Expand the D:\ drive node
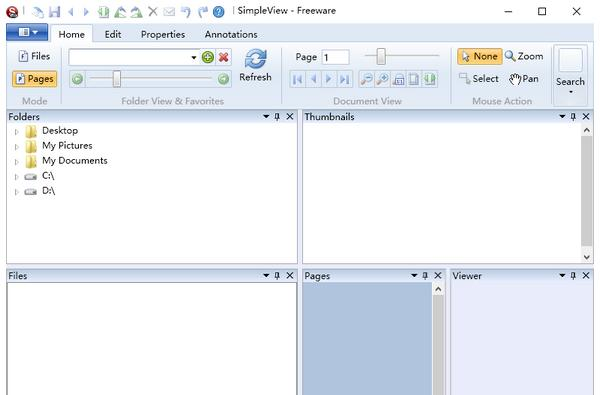Viewport: 600px width, 395px height. [x=16, y=192]
